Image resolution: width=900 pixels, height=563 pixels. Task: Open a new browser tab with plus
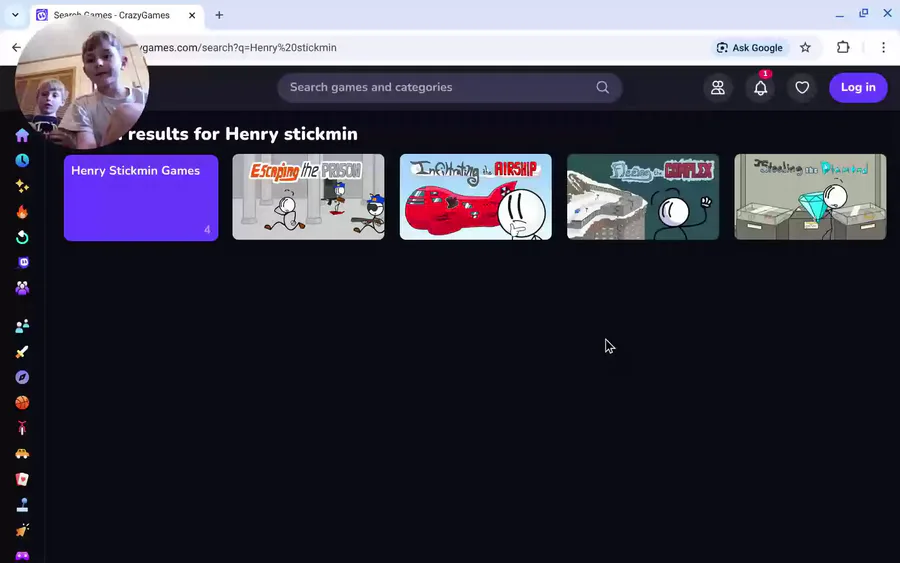pyautogui.click(x=219, y=15)
